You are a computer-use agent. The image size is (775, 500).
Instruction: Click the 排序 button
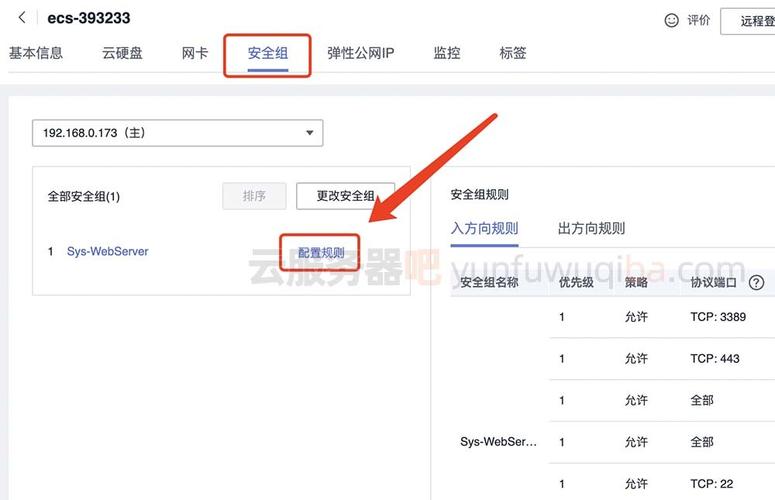click(x=254, y=196)
